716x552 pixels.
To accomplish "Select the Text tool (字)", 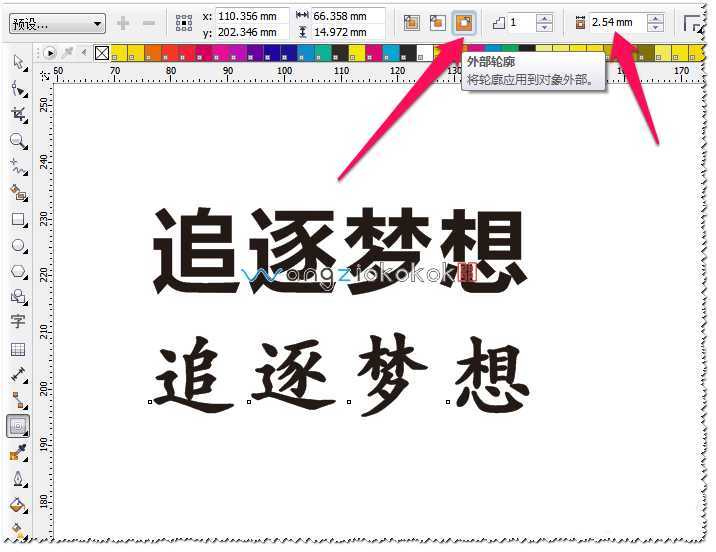I will pyautogui.click(x=18, y=322).
